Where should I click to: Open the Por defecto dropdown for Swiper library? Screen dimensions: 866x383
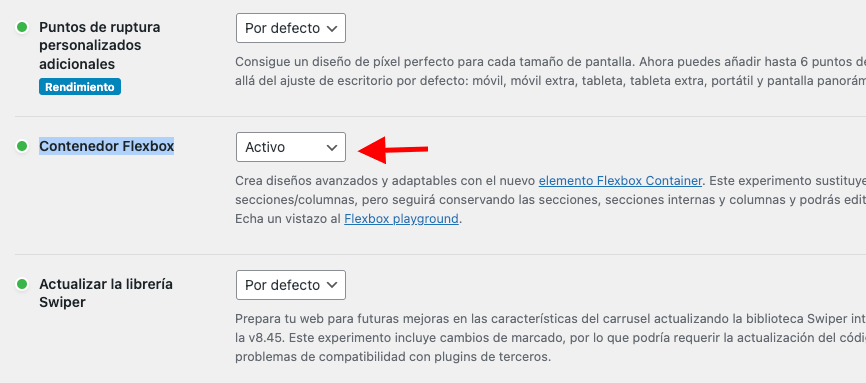click(291, 285)
